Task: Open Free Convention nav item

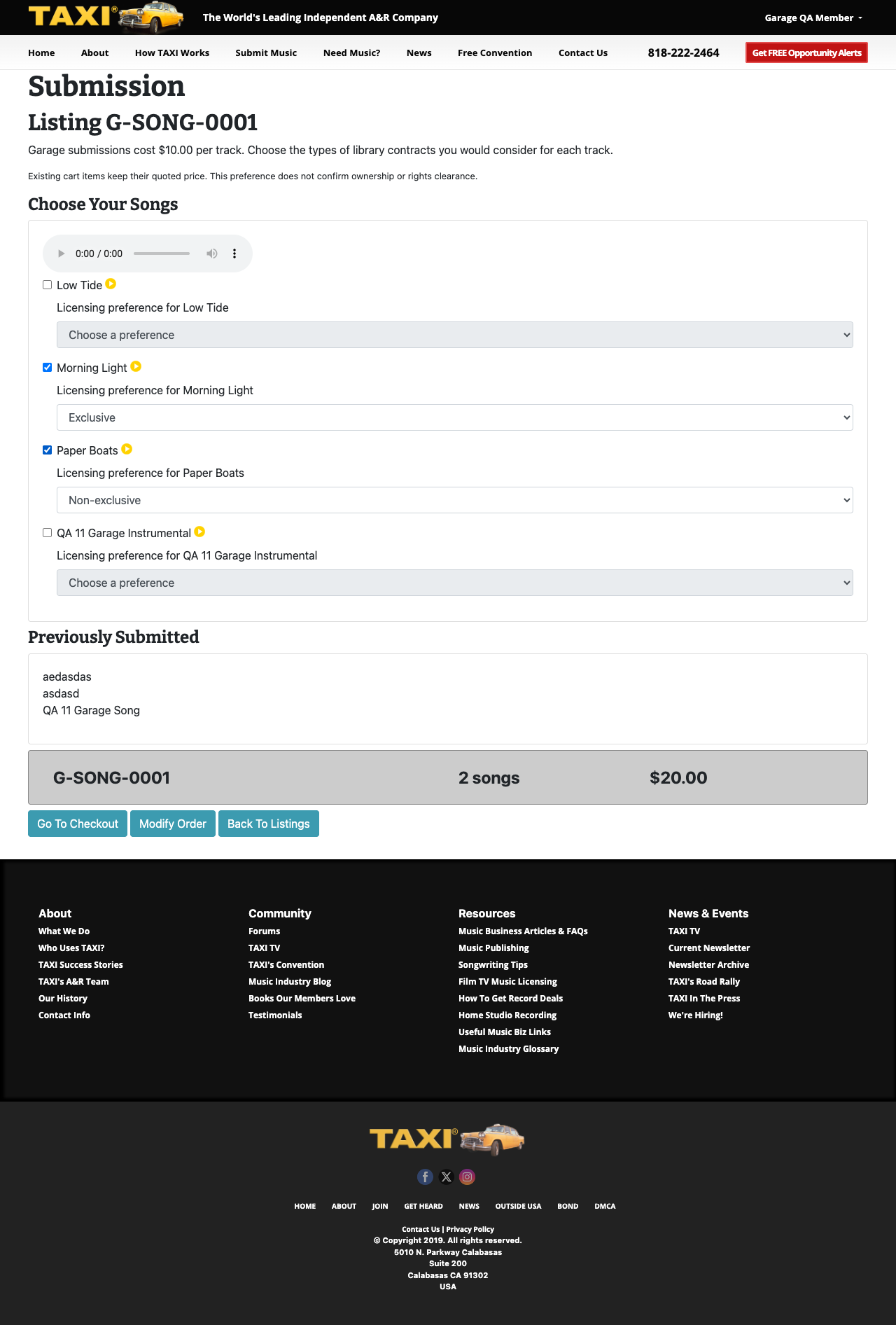Action: tap(495, 53)
